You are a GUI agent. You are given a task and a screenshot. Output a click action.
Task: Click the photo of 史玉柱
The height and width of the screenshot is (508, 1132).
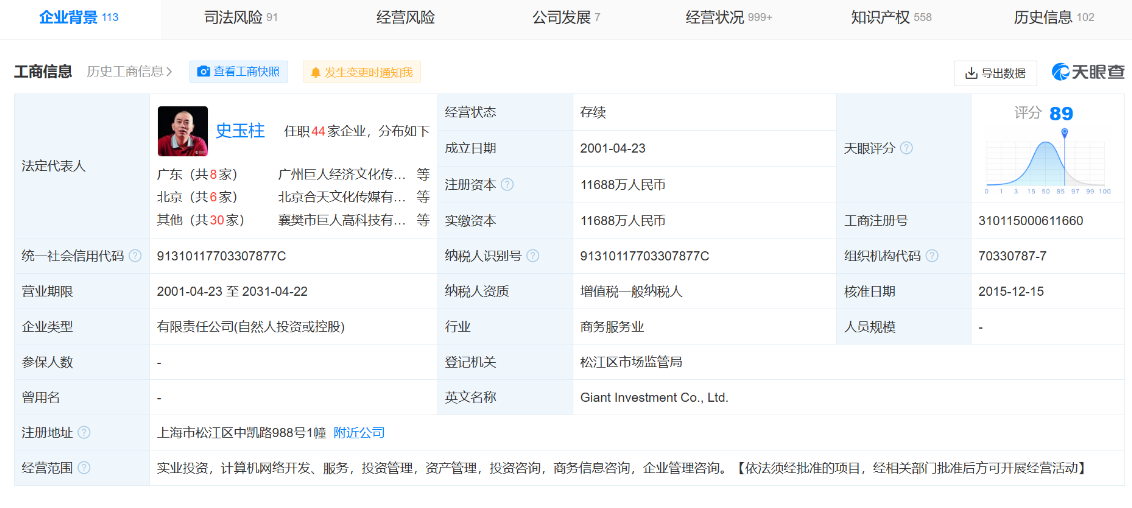183,131
